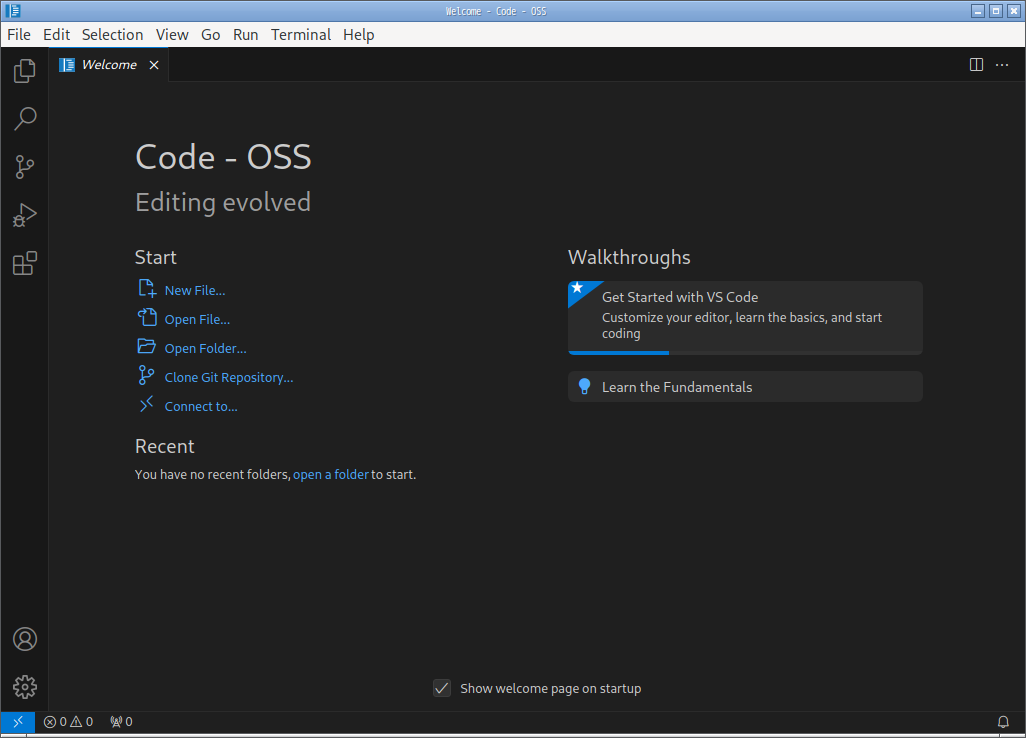Click the Open Folder... link
The width and height of the screenshot is (1026, 738).
click(x=205, y=348)
